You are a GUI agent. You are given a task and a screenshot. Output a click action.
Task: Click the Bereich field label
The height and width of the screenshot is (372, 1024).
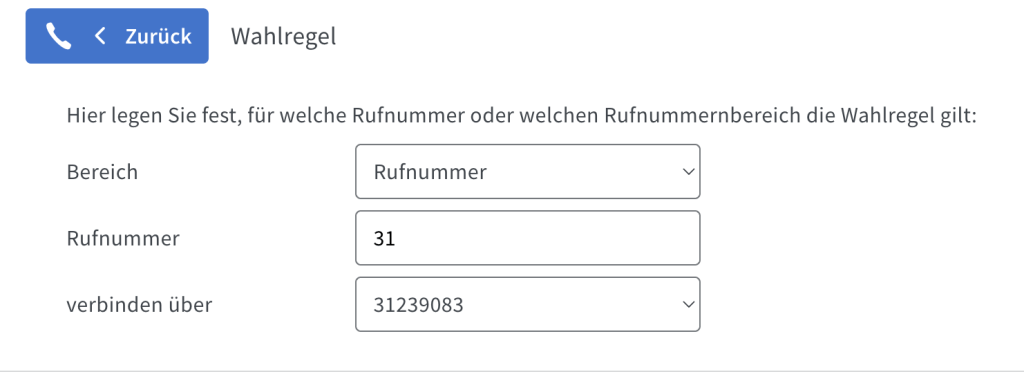pos(102,172)
